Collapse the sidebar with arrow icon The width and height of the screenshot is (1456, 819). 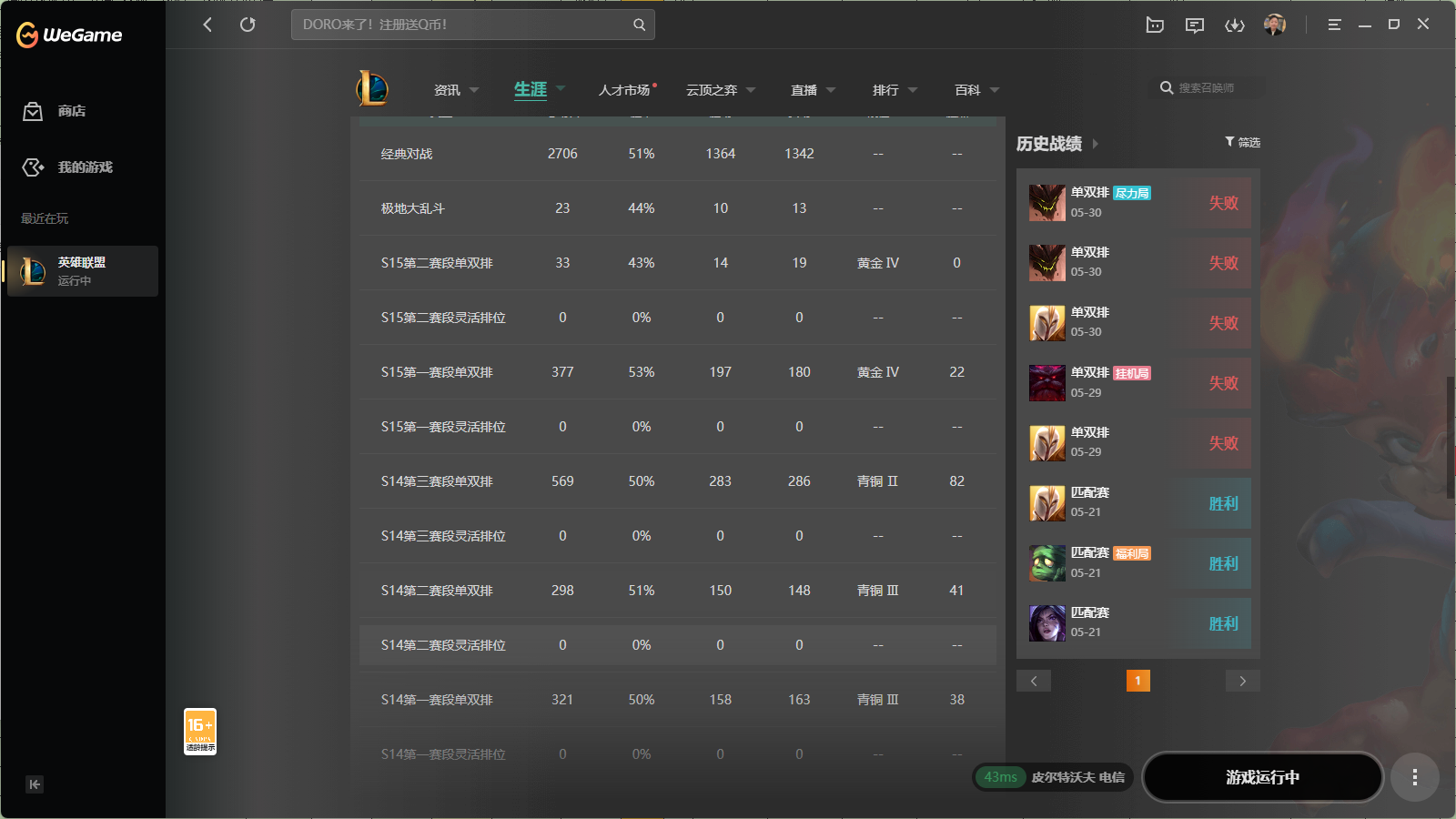point(35,784)
